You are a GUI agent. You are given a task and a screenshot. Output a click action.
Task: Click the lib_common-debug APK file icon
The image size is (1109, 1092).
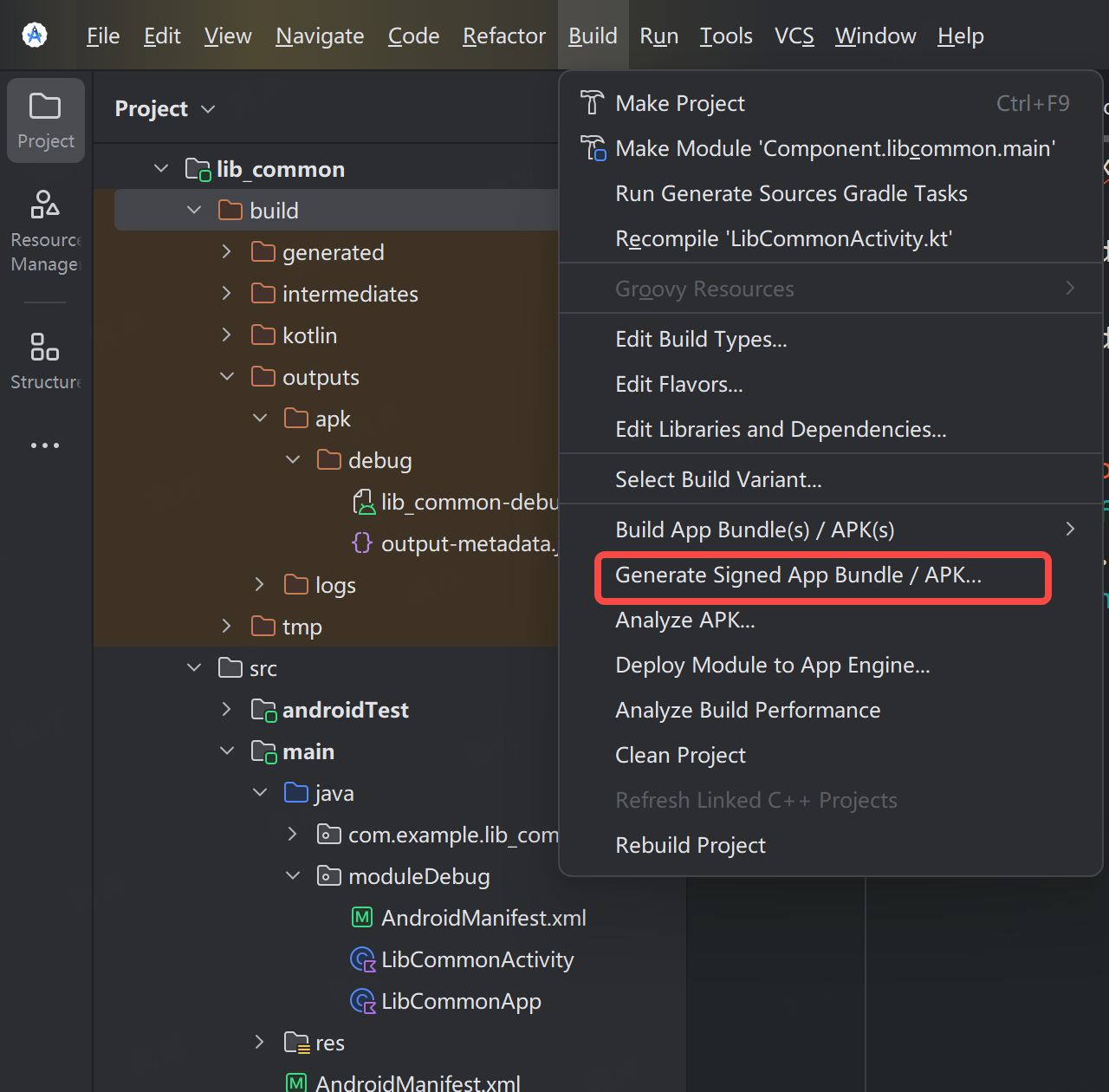[364, 502]
